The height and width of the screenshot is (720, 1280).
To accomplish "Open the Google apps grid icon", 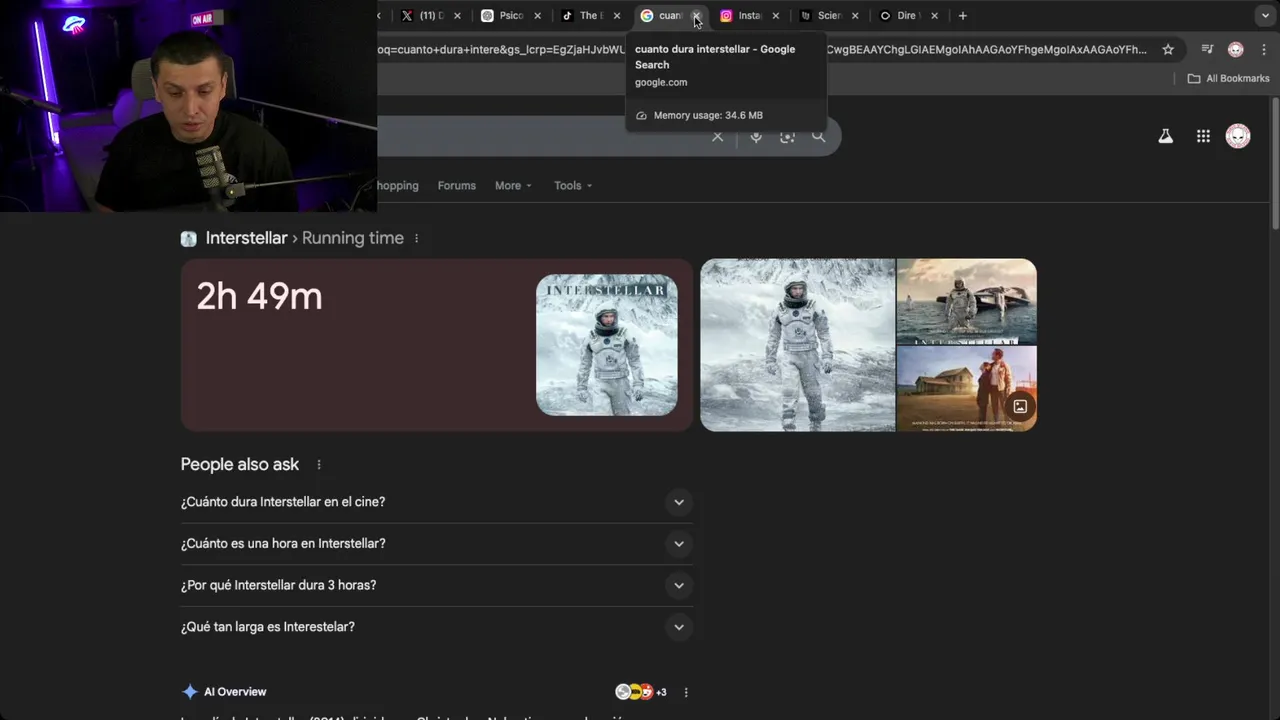I will [x=1203, y=136].
